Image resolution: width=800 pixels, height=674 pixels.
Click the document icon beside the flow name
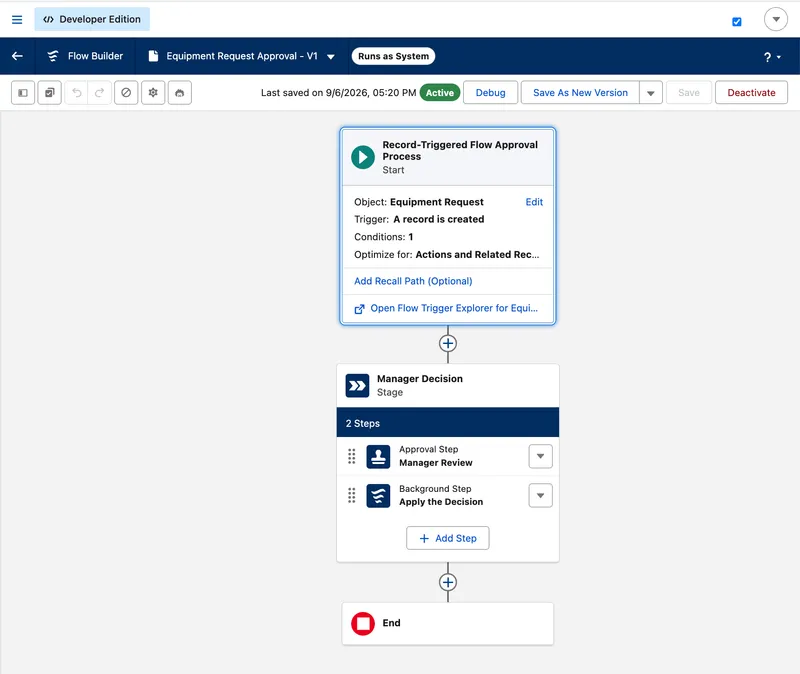pos(153,56)
